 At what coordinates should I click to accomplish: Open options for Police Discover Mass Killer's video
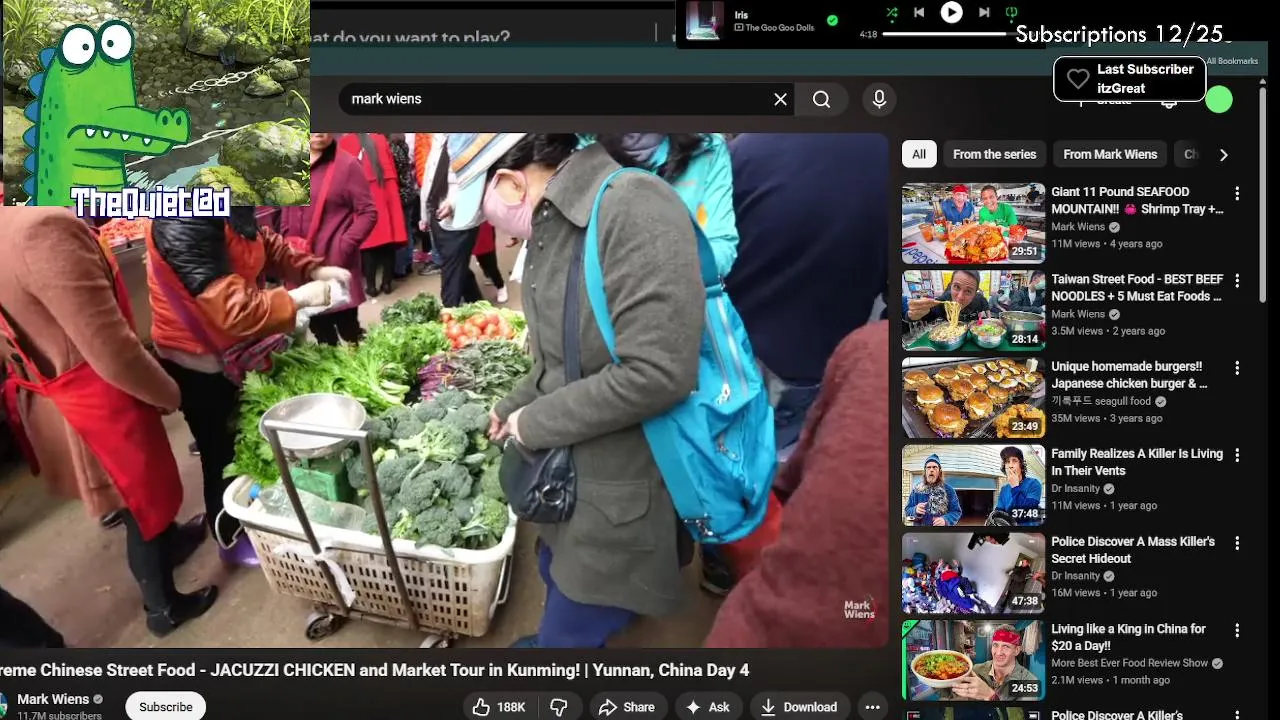[1237, 543]
